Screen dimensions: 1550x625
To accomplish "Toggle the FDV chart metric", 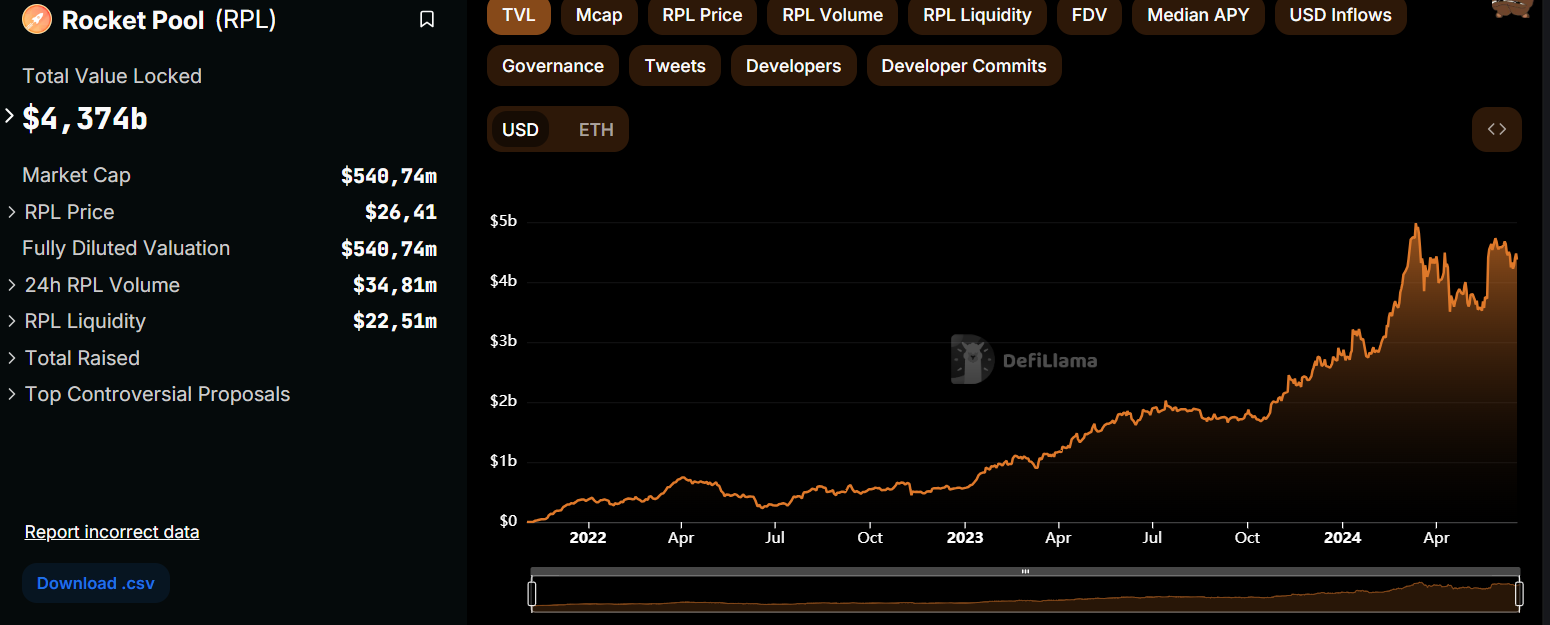I will click(1089, 15).
